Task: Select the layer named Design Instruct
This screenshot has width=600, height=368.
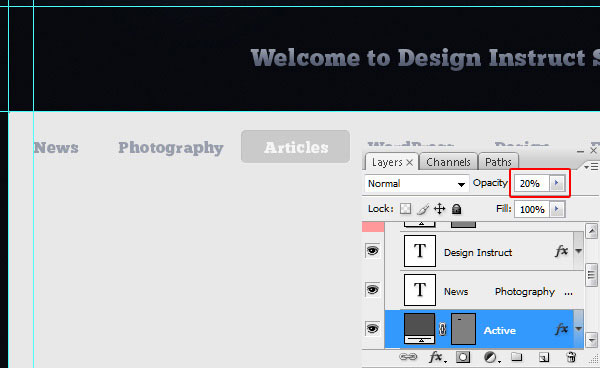Action: (478, 252)
